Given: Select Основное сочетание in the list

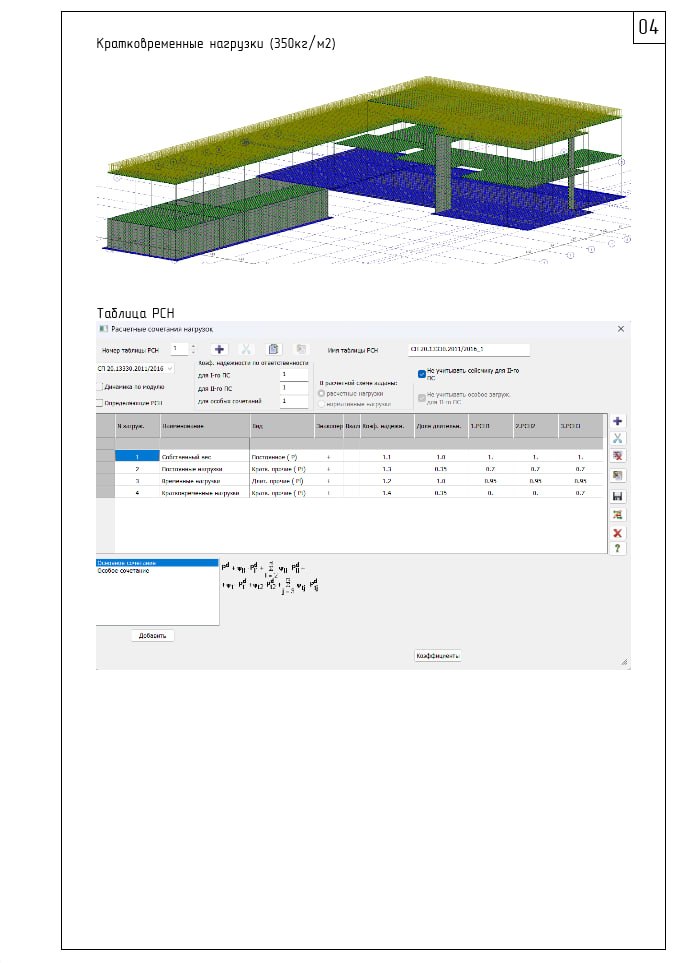Looking at the screenshot, I should point(157,563).
